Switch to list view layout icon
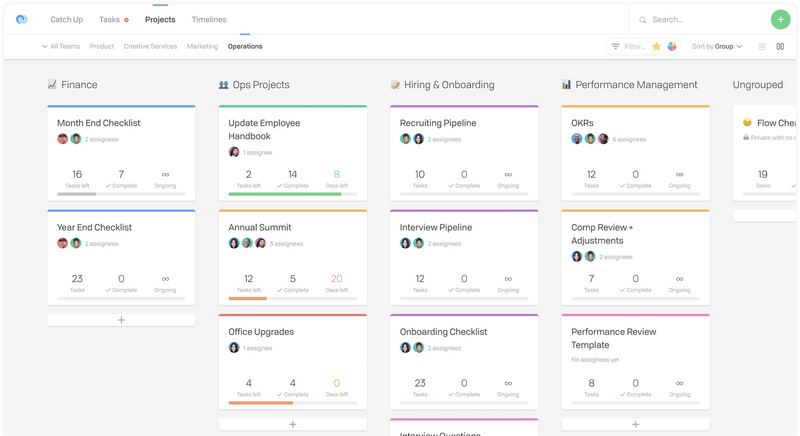The width and height of the screenshot is (800, 436). (x=762, y=46)
